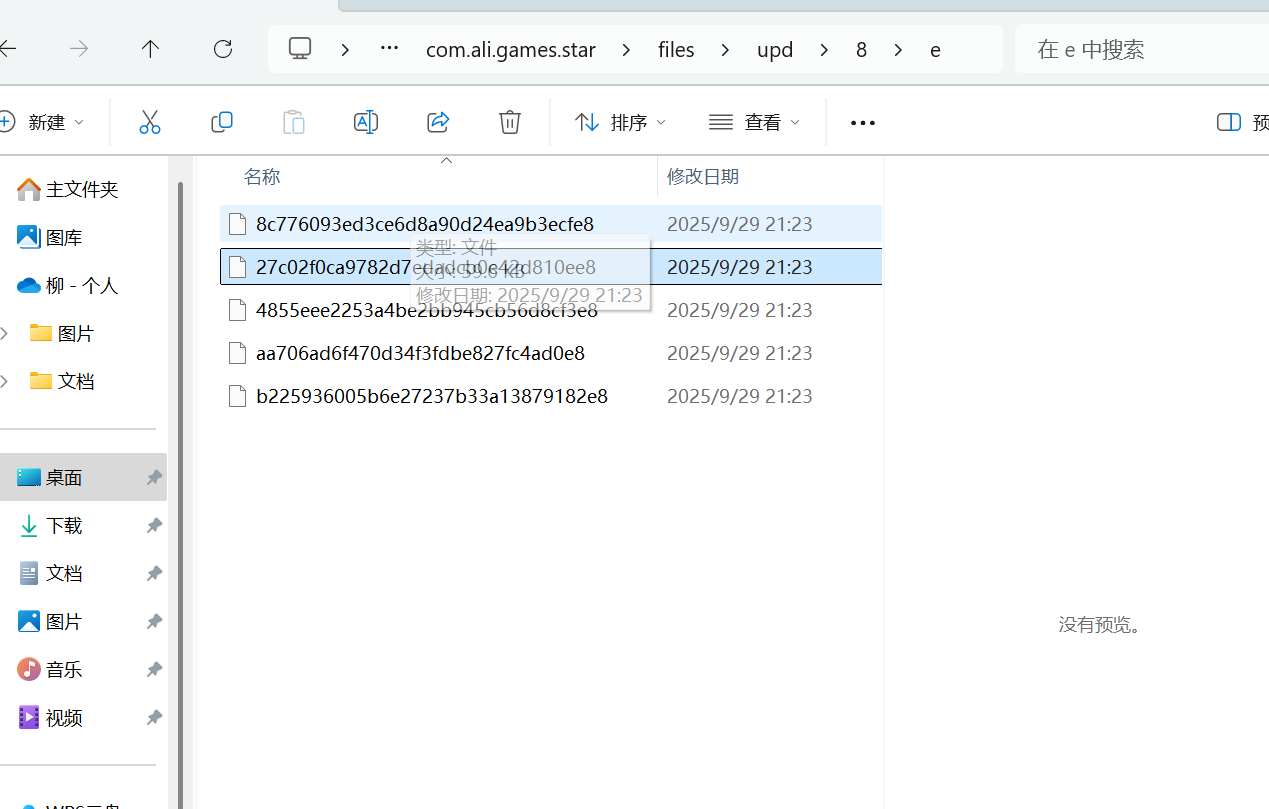The height and width of the screenshot is (809, 1269).
Task: Sort by the 修改日期 column header
Action: tap(703, 176)
